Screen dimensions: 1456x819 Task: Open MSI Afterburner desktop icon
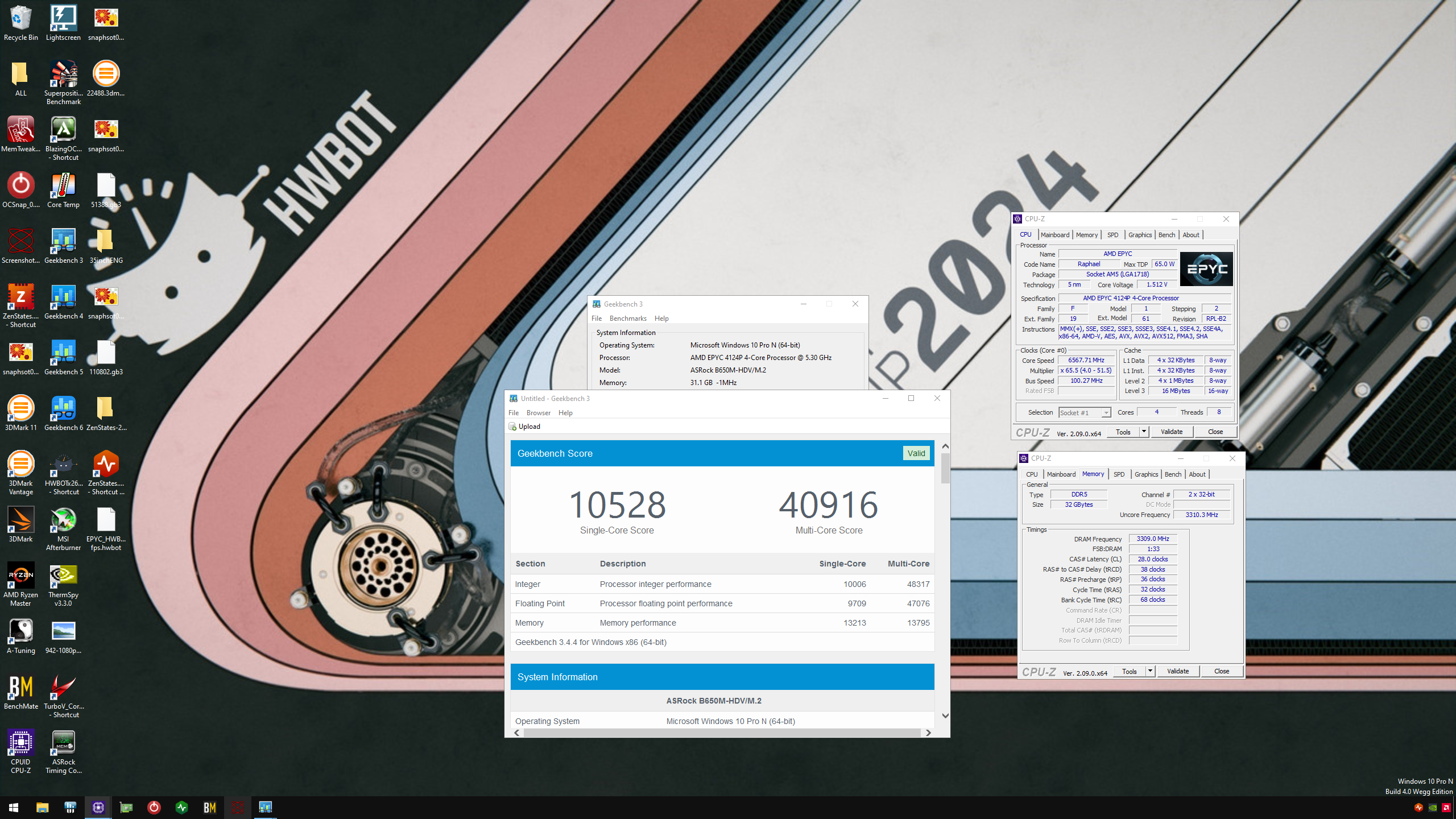click(63, 528)
